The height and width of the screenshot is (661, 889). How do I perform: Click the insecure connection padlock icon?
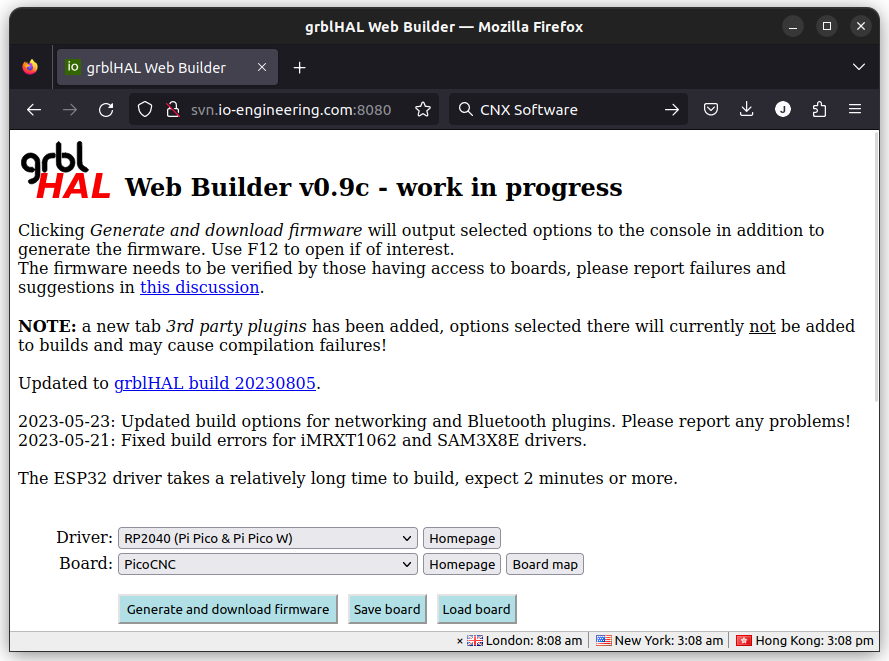(173, 109)
